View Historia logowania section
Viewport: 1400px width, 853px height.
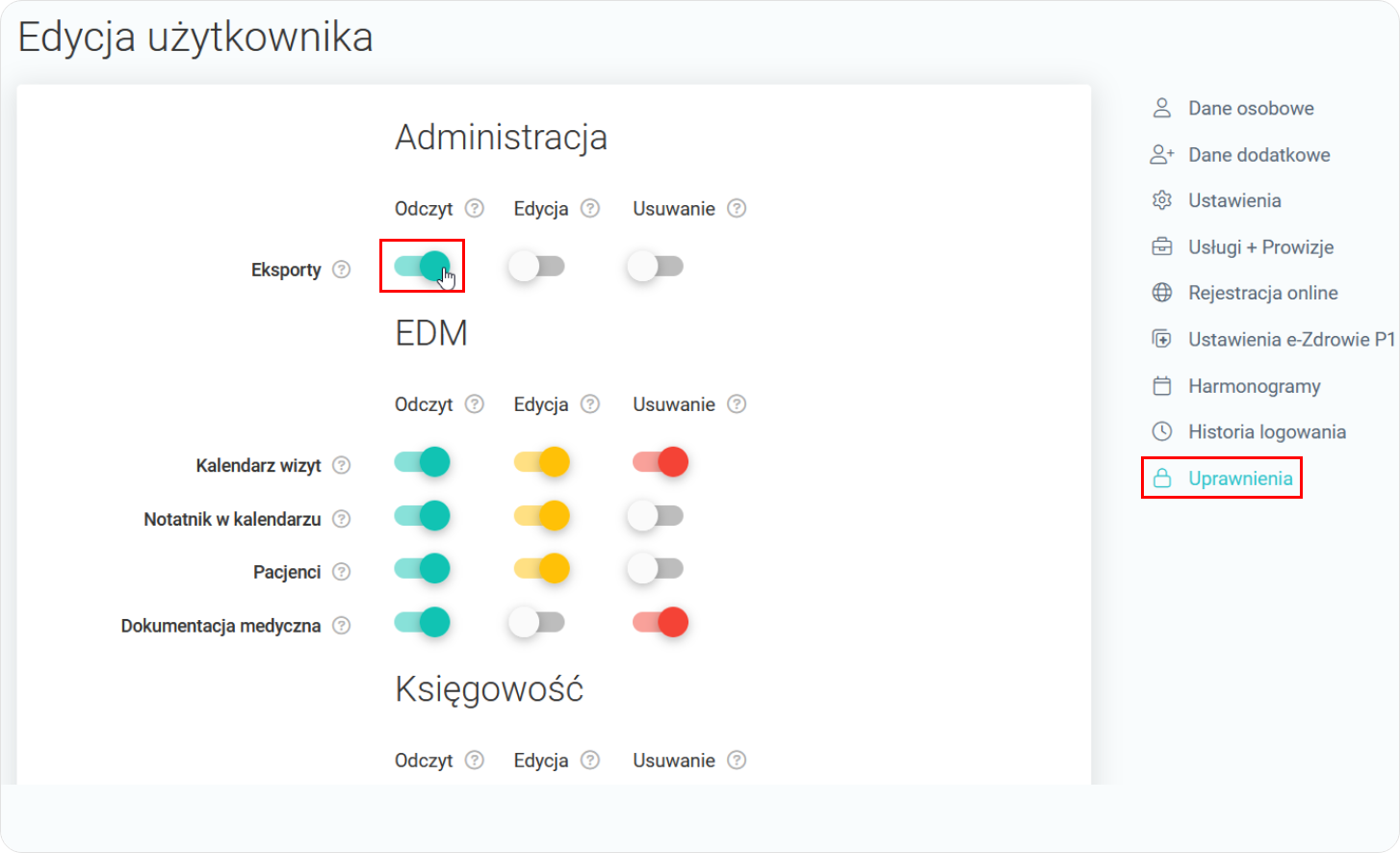1267,431
